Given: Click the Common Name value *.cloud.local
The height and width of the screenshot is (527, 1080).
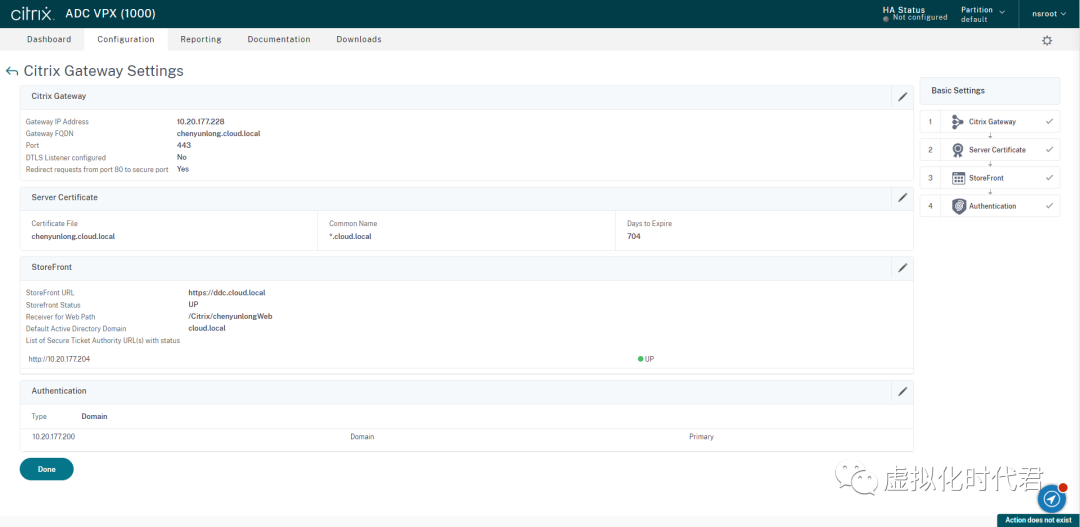Looking at the screenshot, I should [x=351, y=236].
